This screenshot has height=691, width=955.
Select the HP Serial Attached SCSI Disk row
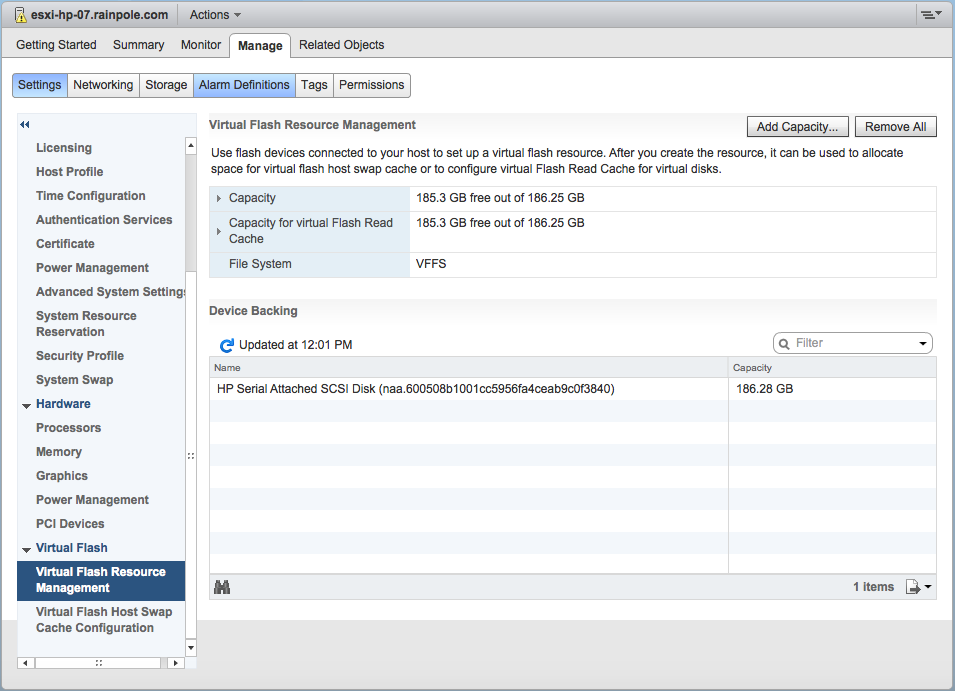point(415,389)
